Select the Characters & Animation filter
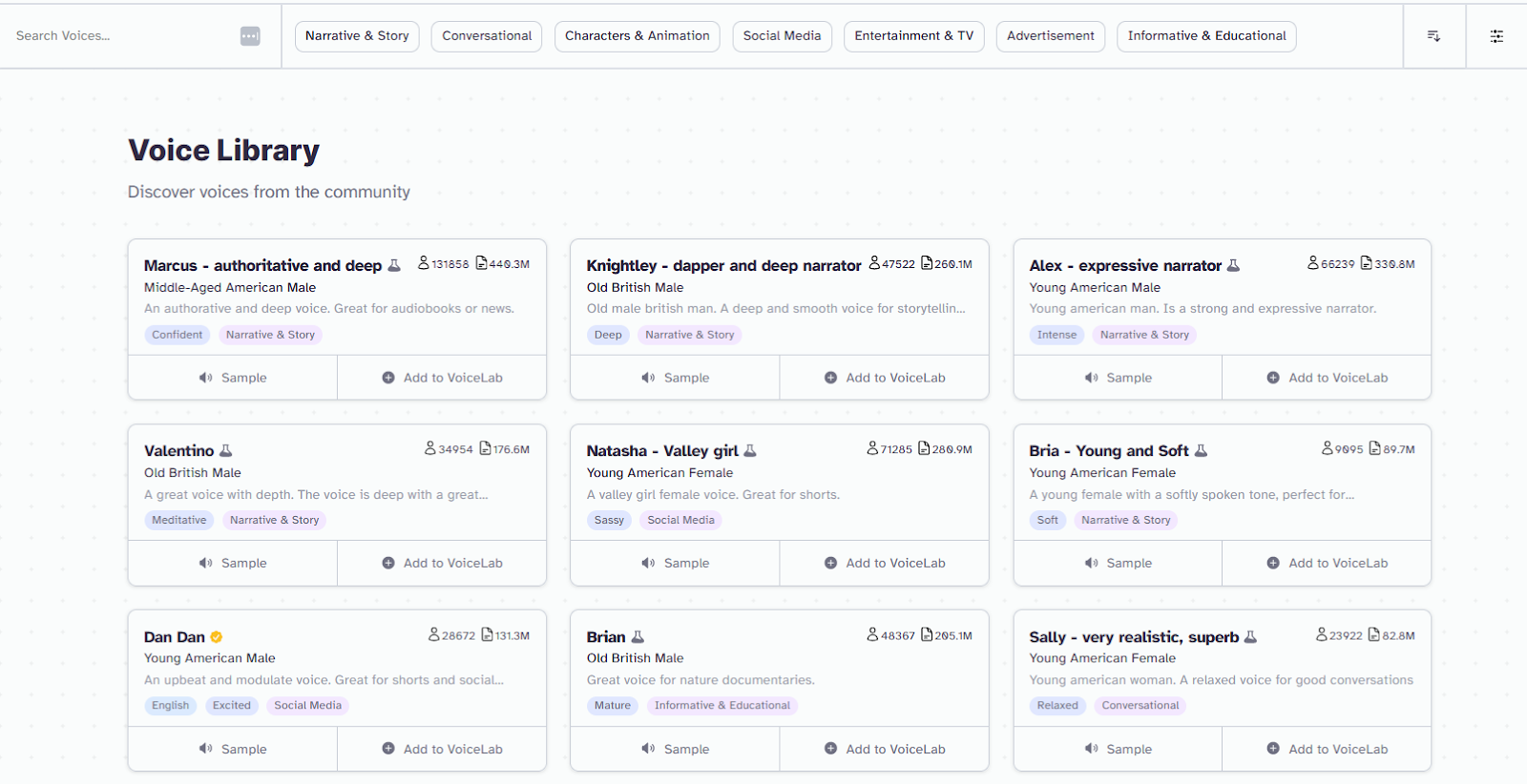Image resolution: width=1527 pixels, height=784 pixels. coord(637,36)
